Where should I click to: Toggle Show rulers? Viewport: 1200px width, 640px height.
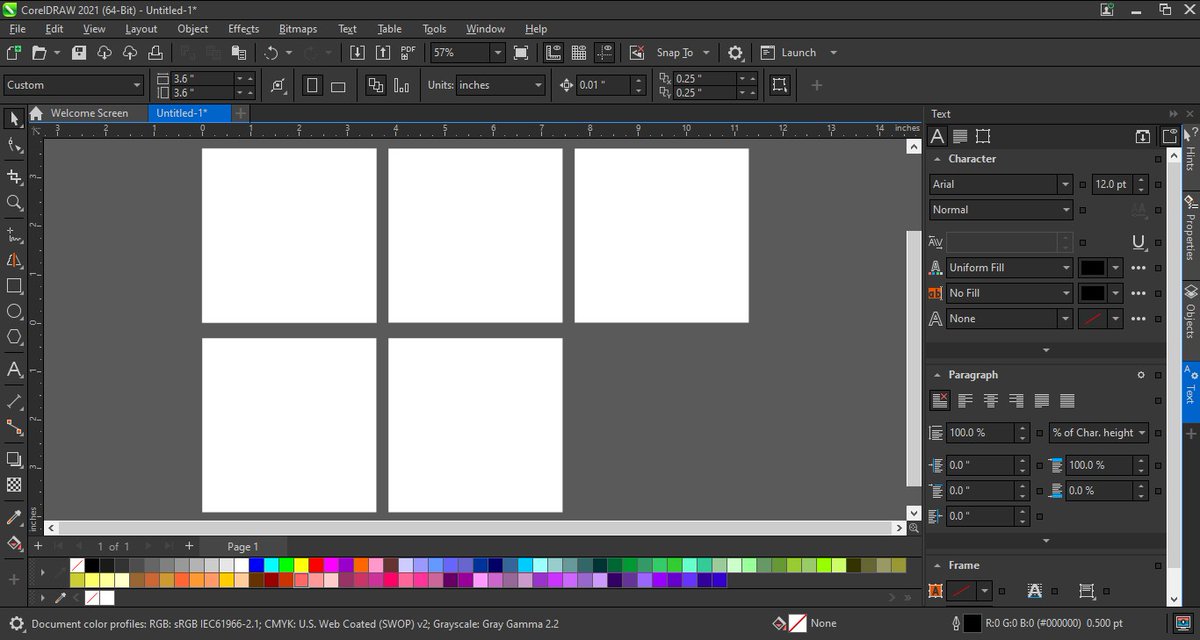tap(553, 53)
